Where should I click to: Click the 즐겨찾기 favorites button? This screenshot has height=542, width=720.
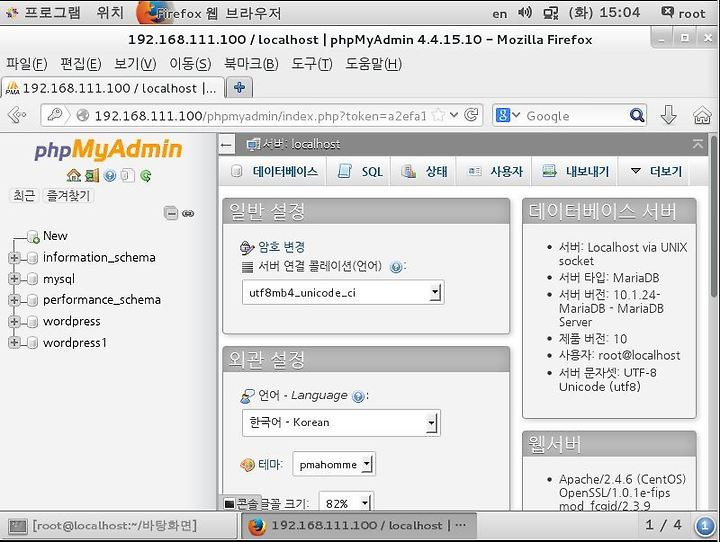coord(68,196)
